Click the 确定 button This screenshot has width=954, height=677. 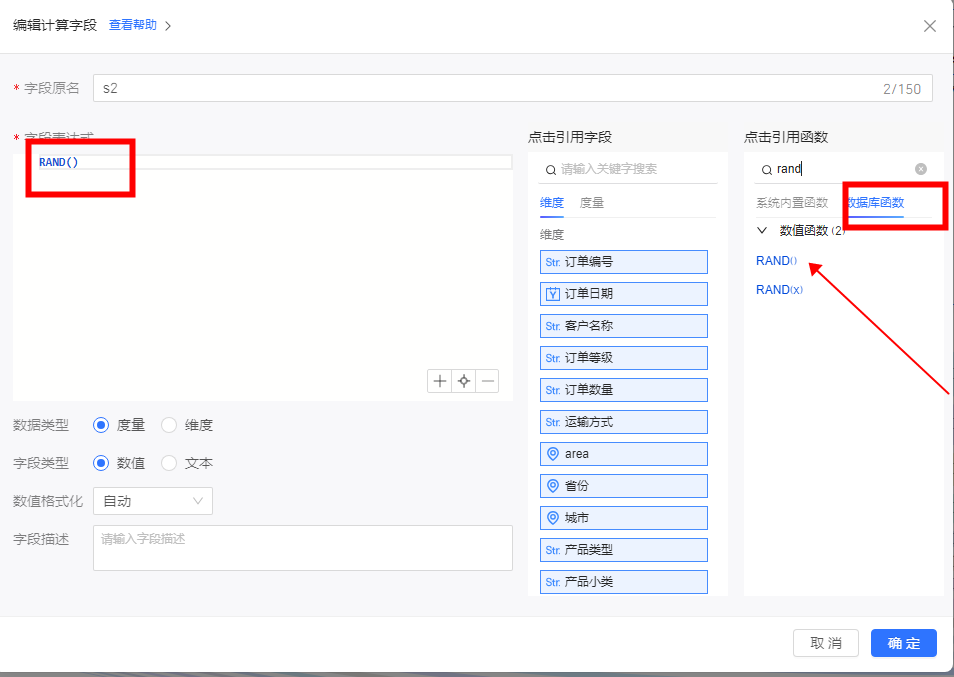coord(903,643)
